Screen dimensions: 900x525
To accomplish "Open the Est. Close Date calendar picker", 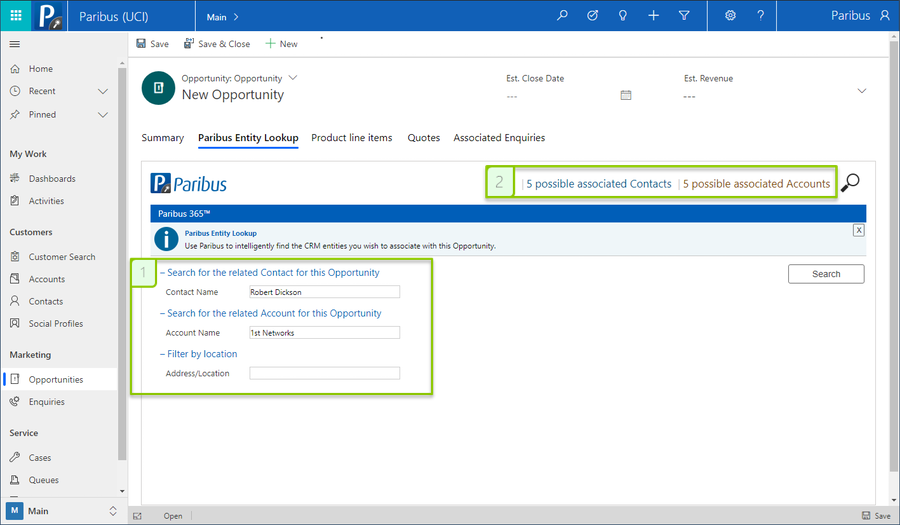I will pyautogui.click(x=626, y=95).
